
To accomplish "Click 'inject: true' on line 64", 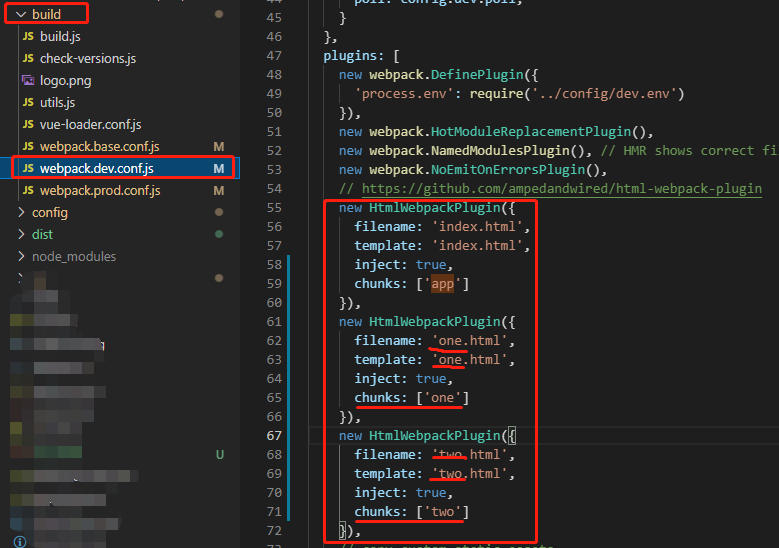I will [400, 379].
